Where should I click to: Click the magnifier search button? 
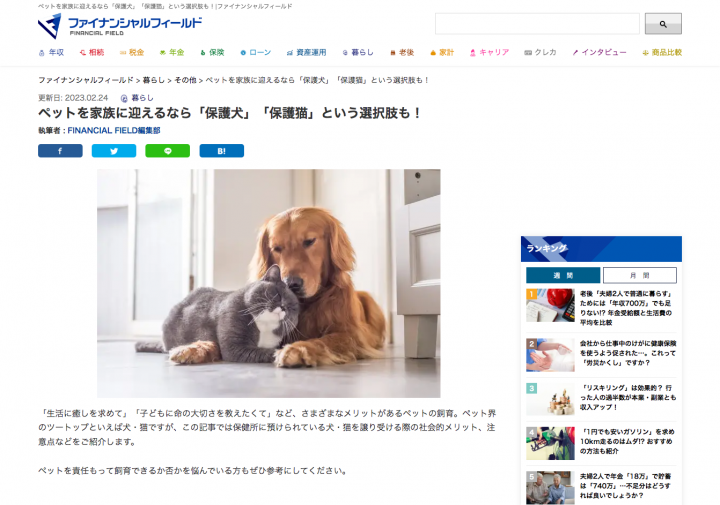coord(663,24)
